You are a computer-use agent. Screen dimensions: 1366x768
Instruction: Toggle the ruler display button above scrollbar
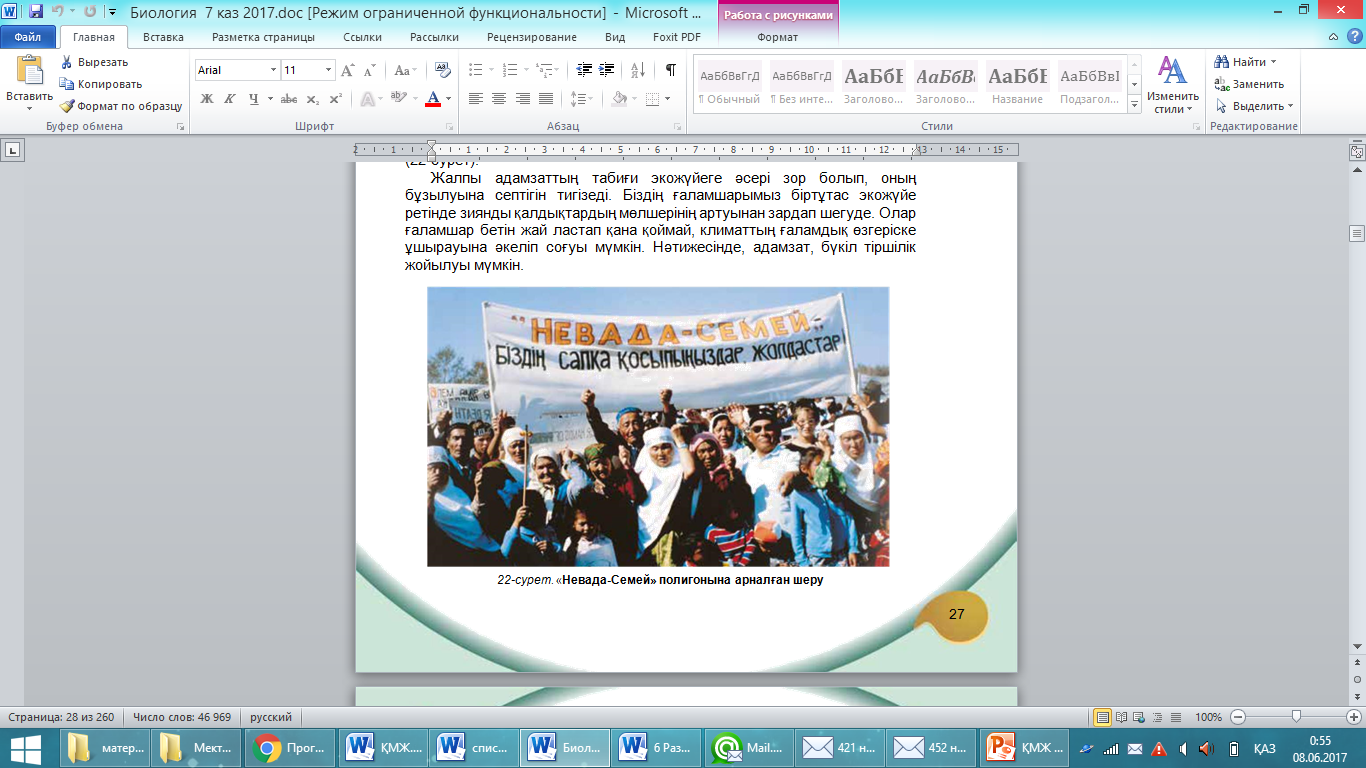(x=1357, y=151)
